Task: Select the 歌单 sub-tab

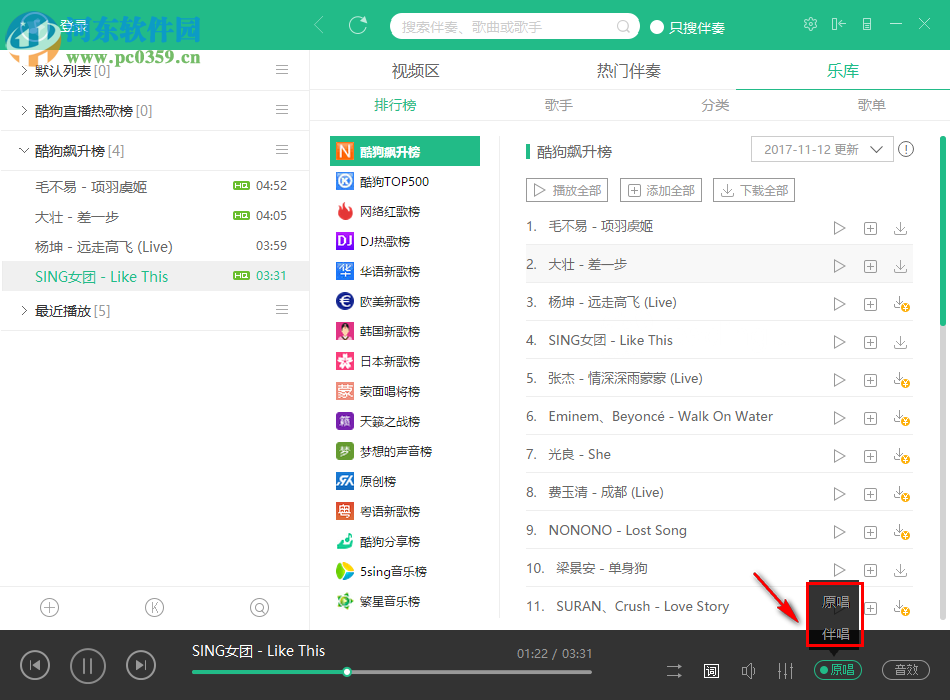Action: tap(872, 105)
